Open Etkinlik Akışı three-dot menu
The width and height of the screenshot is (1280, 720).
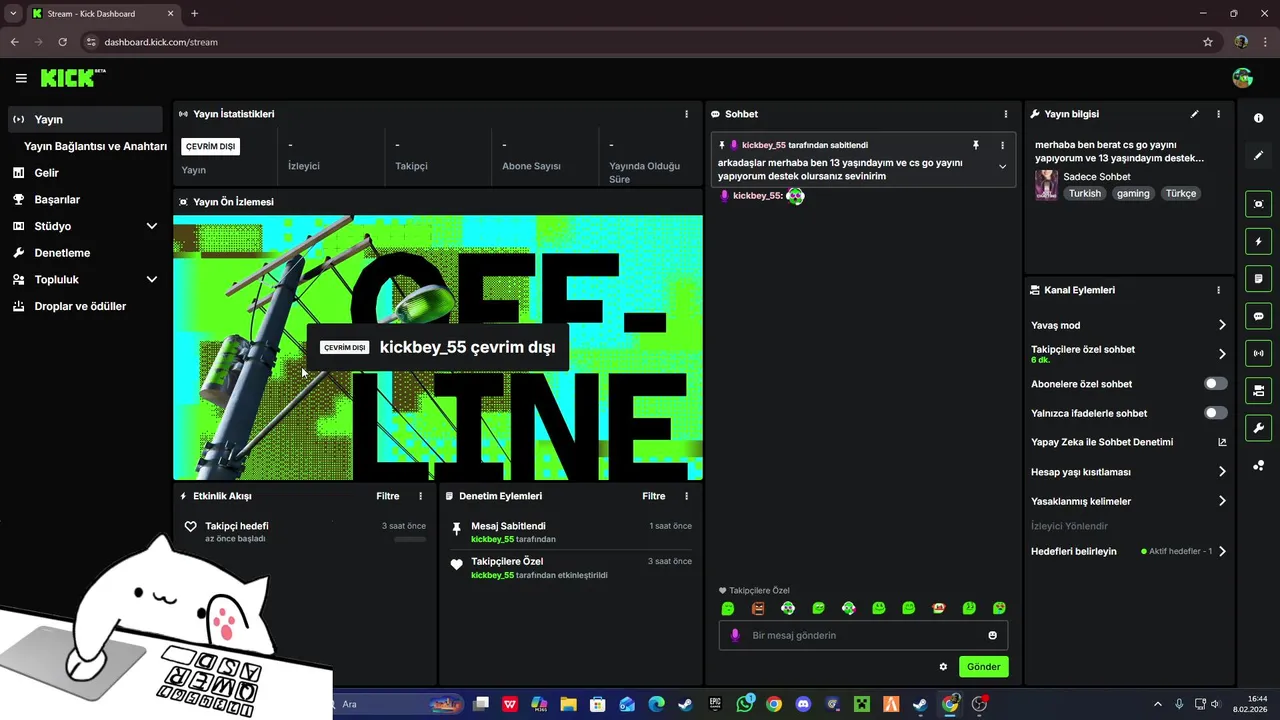point(420,496)
